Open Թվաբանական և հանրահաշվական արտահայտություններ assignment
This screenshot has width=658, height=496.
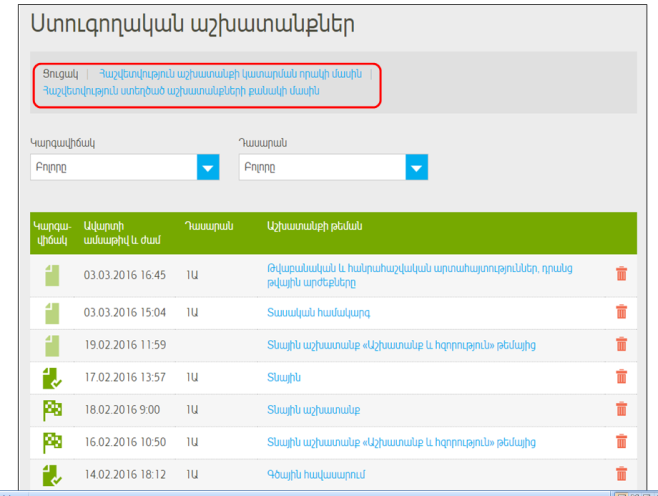[420, 275]
